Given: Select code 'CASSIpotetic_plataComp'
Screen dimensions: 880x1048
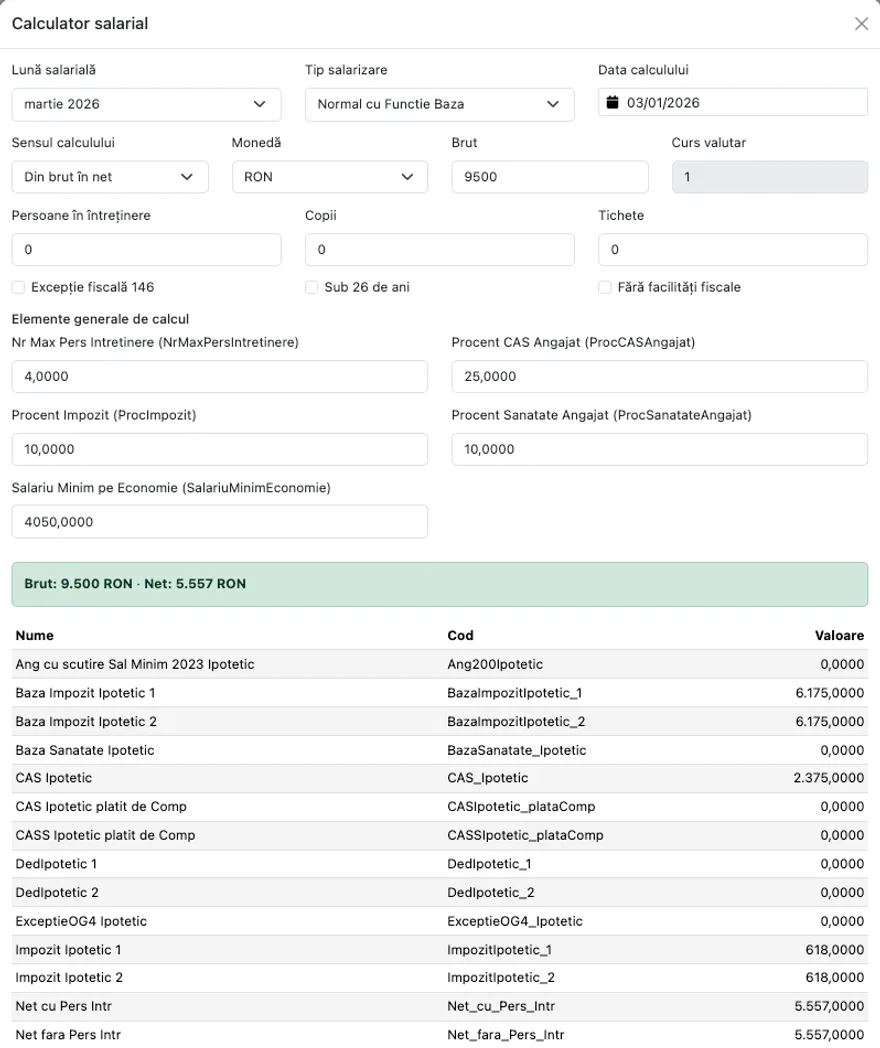Looking at the screenshot, I should point(525,835).
